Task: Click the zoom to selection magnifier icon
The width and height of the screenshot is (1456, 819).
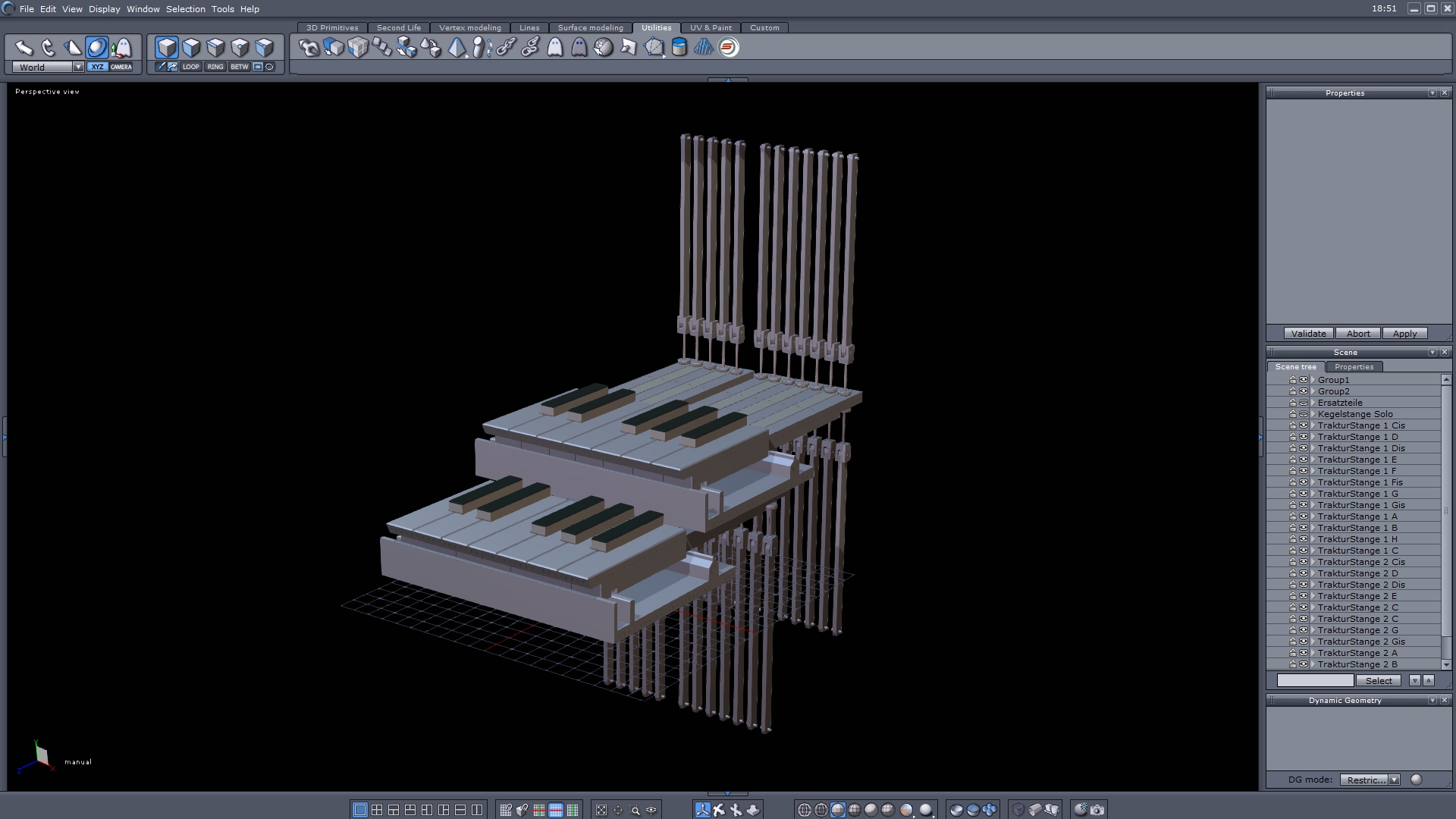Action: tap(635, 810)
